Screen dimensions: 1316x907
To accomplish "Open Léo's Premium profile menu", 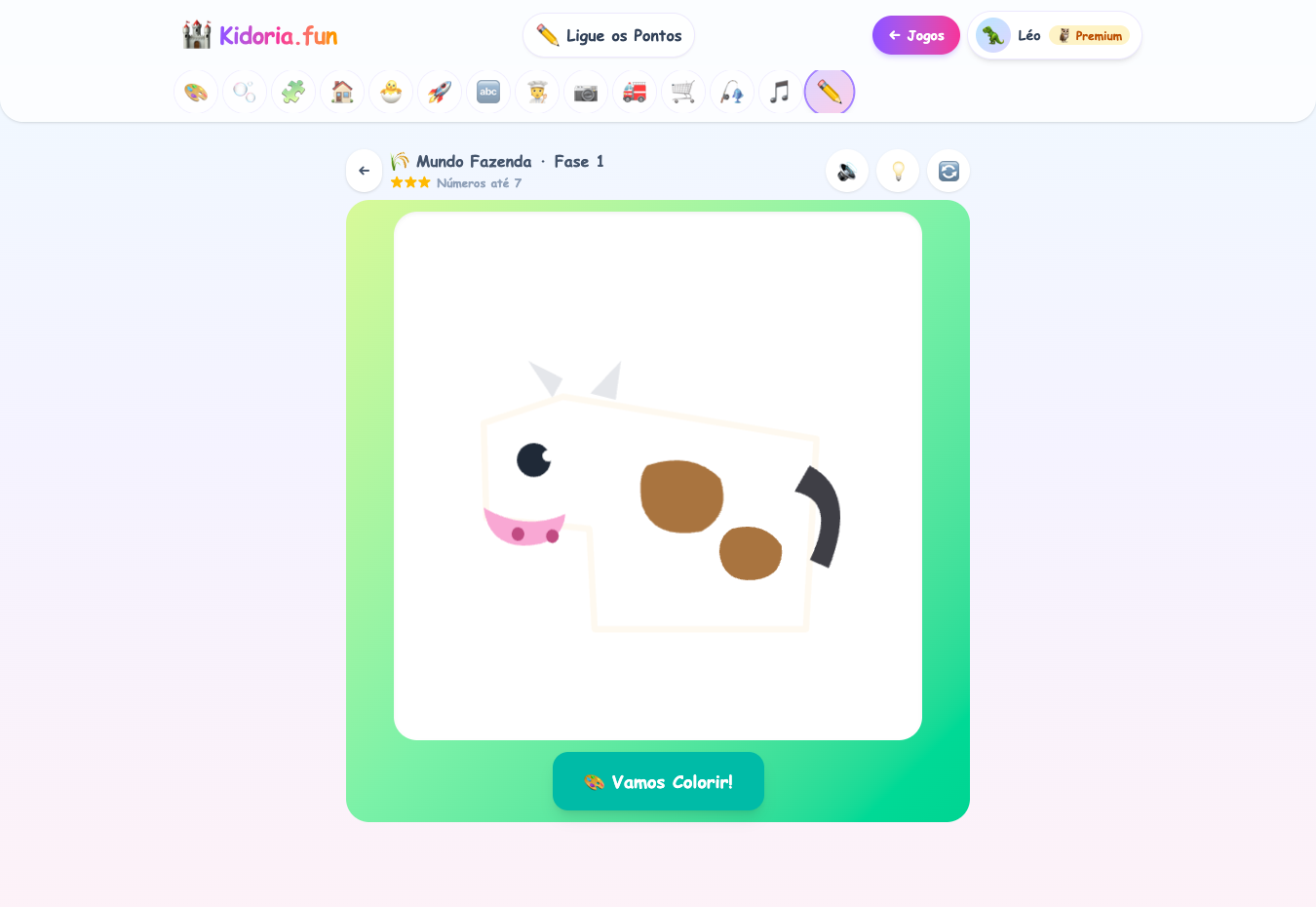I will pyautogui.click(x=1055, y=35).
